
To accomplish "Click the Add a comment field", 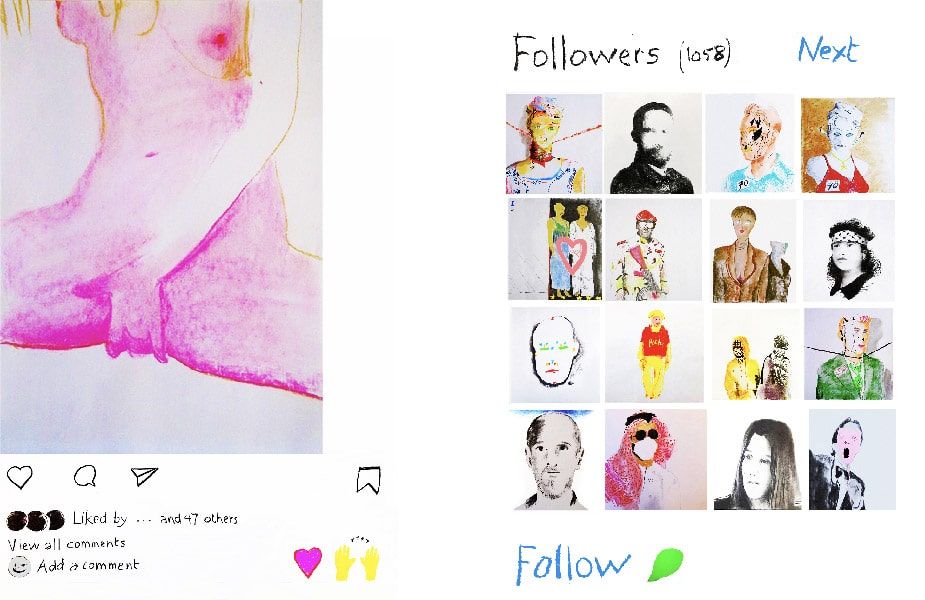I will (x=88, y=566).
